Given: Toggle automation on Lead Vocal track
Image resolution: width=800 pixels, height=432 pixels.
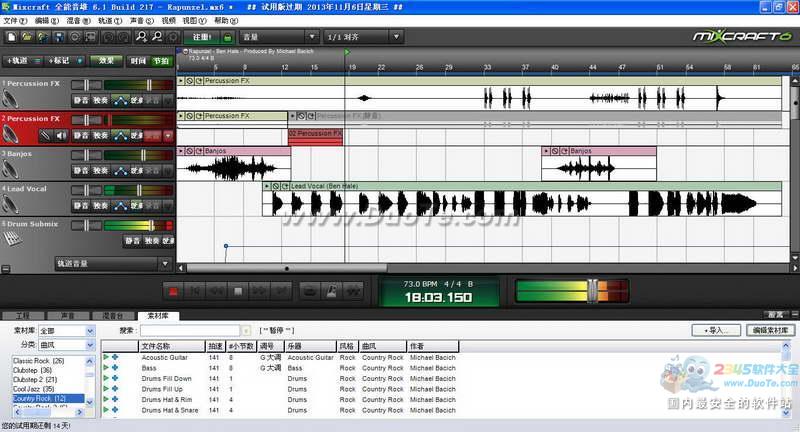Looking at the screenshot, I should 120,206.
